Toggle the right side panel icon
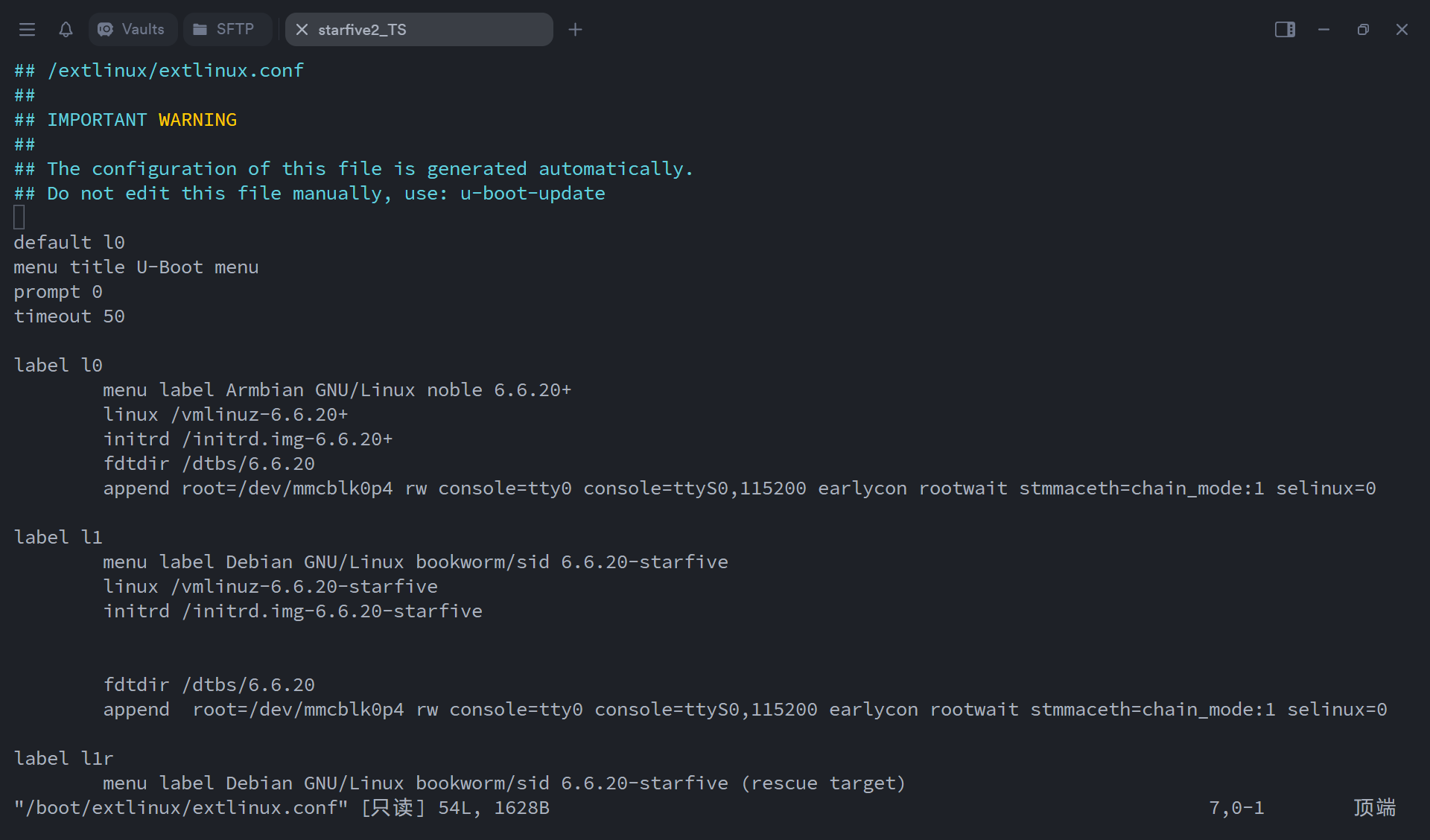This screenshot has width=1430, height=840. (x=1285, y=30)
